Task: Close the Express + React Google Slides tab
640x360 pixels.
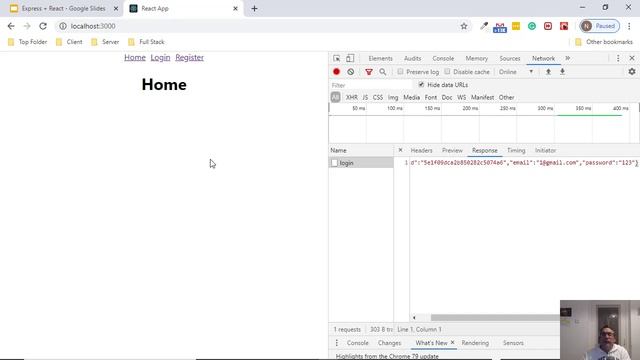Action: pos(116,9)
